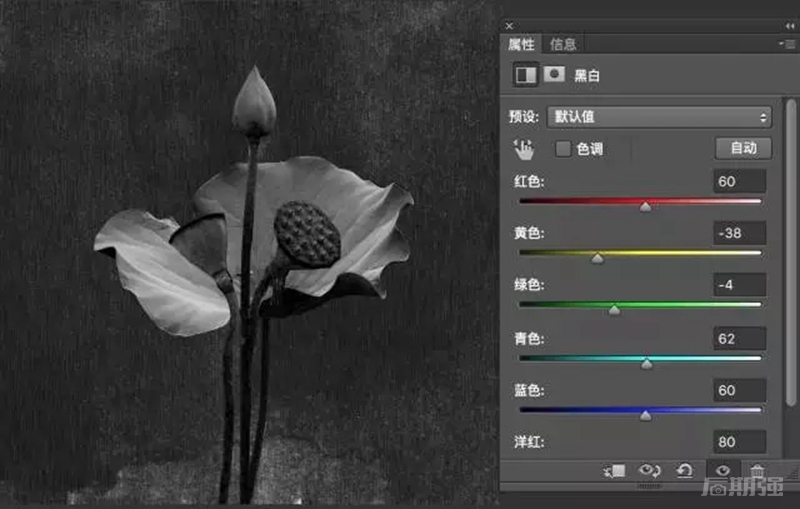Viewport: 800px width, 509px height.
Task: Reset to adjustment defaults icon
Action: coord(684,470)
